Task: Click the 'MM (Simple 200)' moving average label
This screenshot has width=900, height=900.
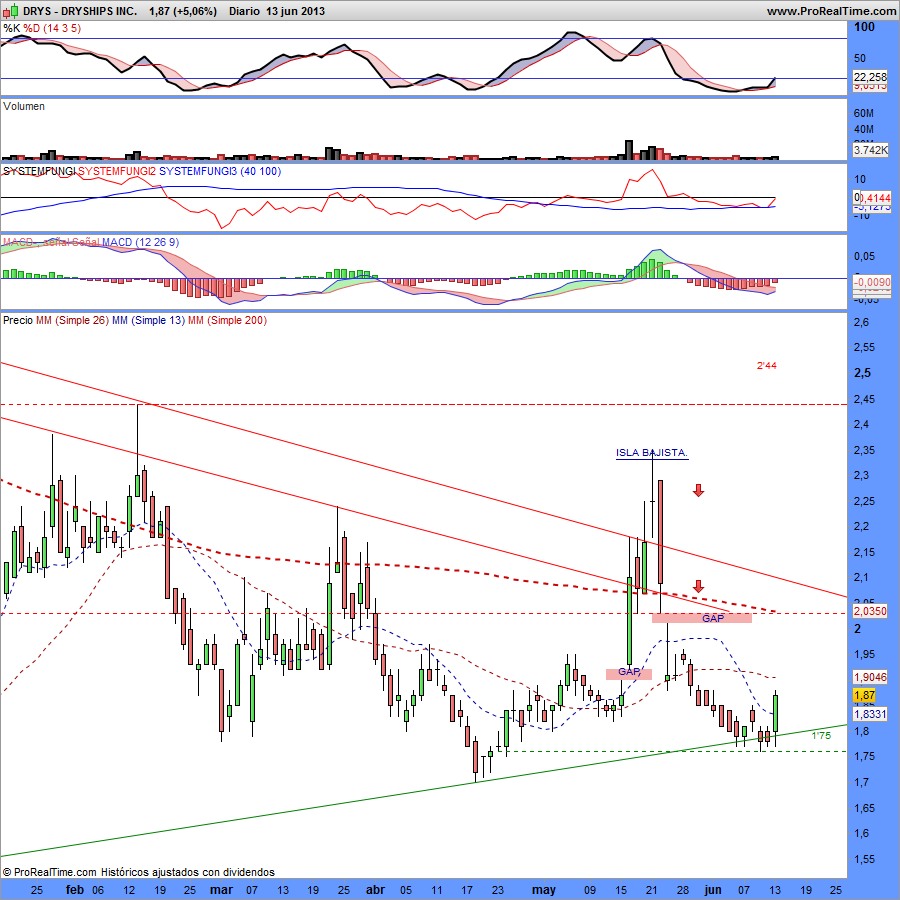Action: (227, 320)
